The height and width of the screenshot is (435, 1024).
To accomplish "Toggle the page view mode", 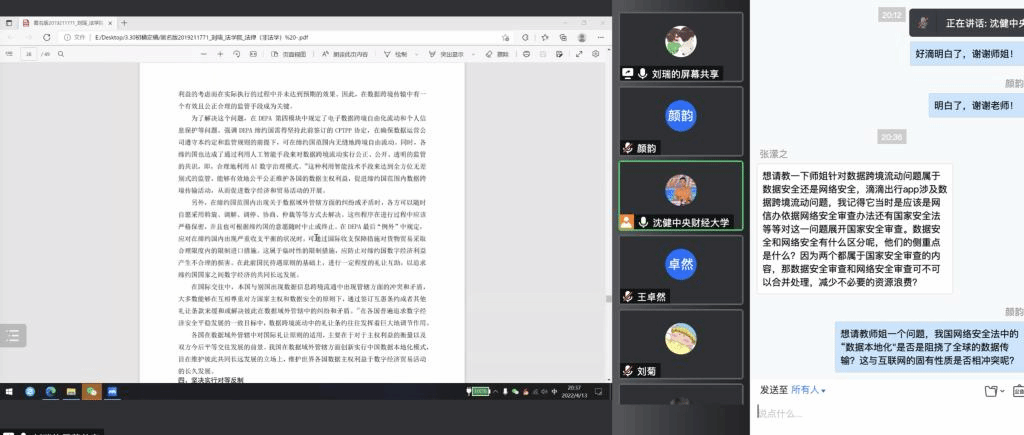I will [287, 53].
